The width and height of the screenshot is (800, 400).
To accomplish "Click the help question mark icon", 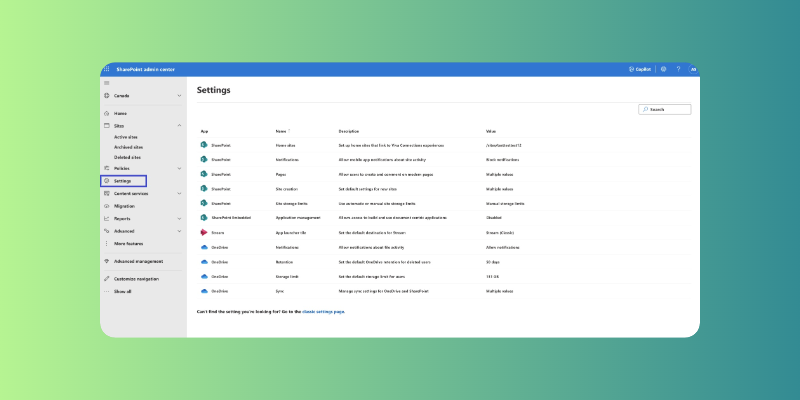I will 678,69.
